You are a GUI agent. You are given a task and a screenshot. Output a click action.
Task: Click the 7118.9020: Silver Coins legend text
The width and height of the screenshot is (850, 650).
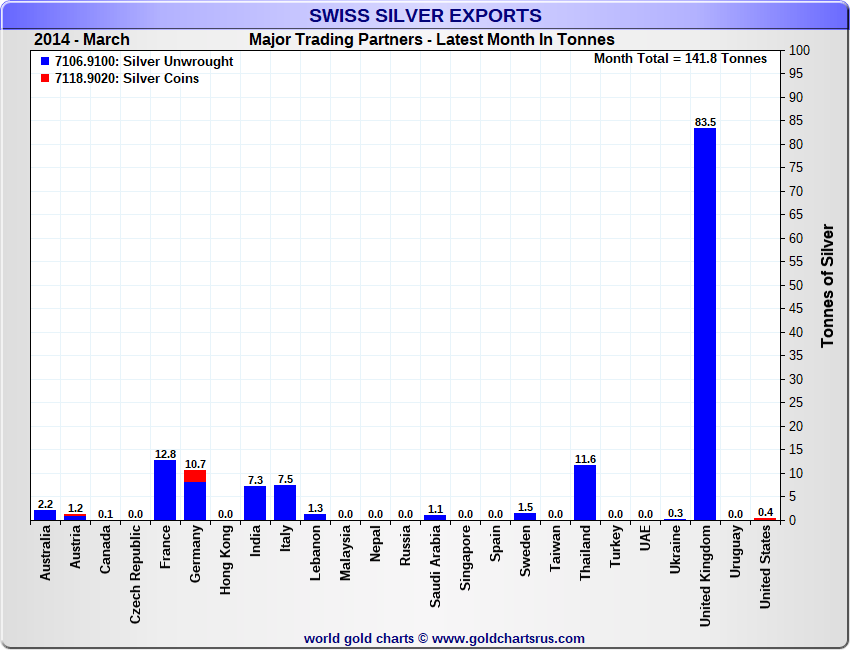click(x=127, y=79)
